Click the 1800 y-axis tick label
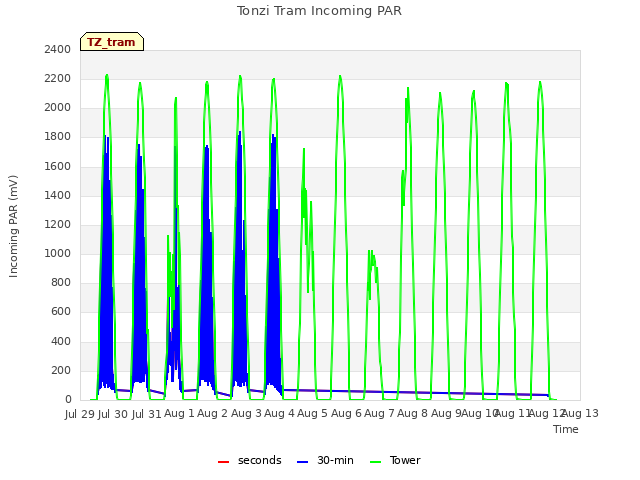 tap(58, 137)
